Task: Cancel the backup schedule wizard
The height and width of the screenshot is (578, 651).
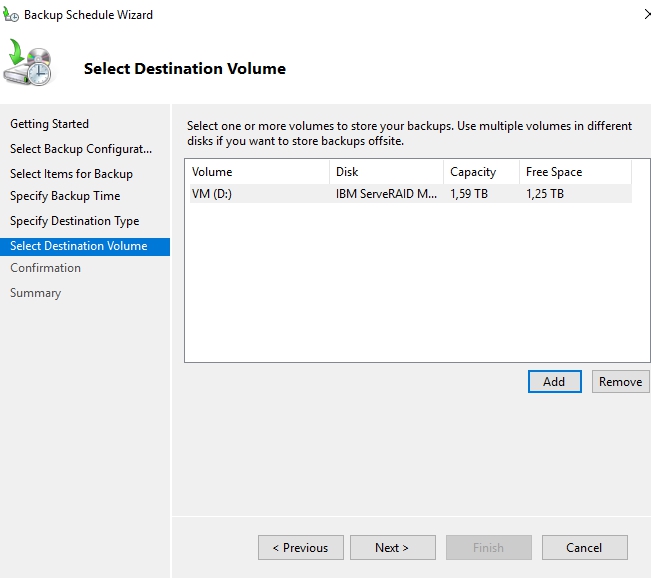Action: pyautogui.click(x=584, y=548)
